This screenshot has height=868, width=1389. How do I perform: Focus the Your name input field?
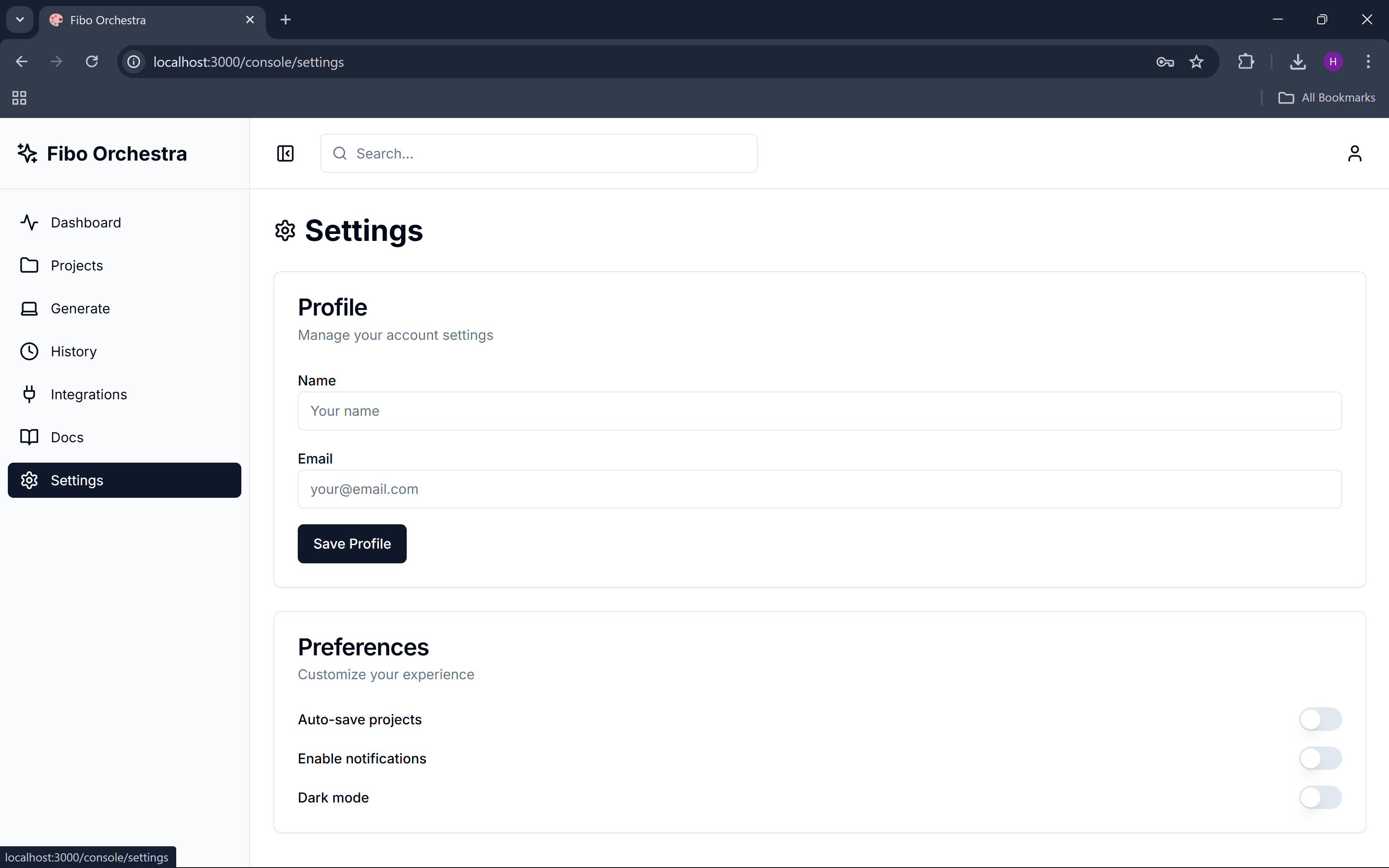pyautogui.click(x=819, y=411)
